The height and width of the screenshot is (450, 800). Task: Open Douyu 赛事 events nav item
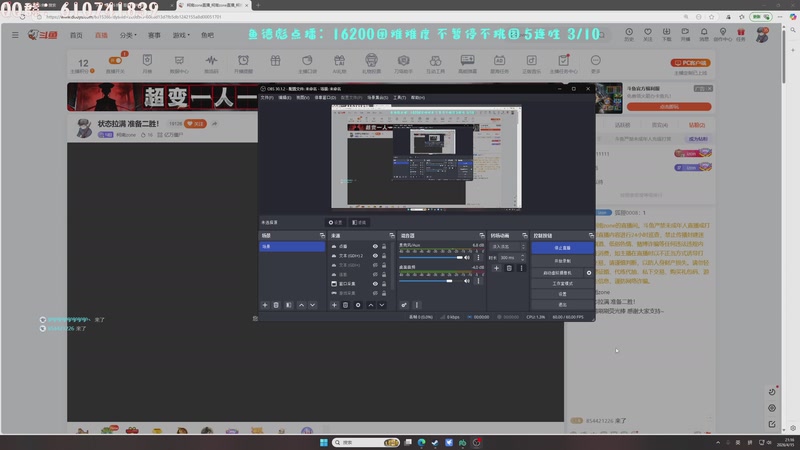(x=154, y=35)
